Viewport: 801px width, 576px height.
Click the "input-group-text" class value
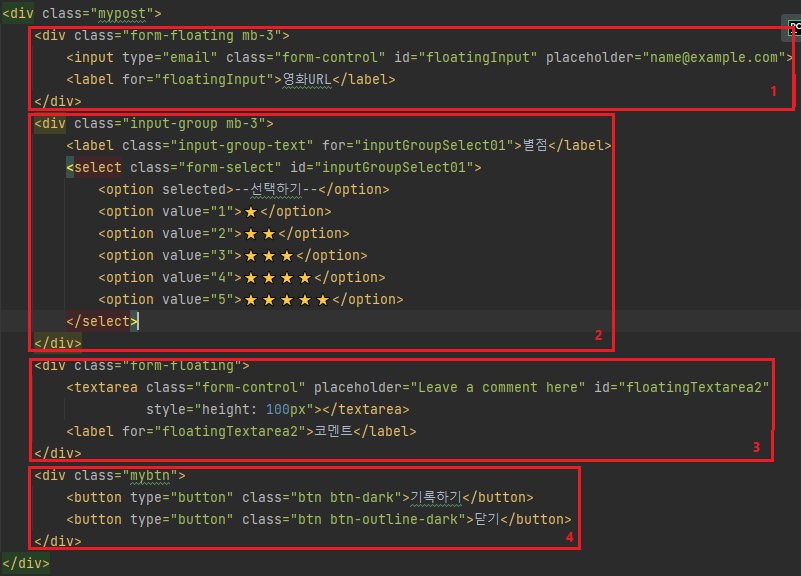pos(242,146)
